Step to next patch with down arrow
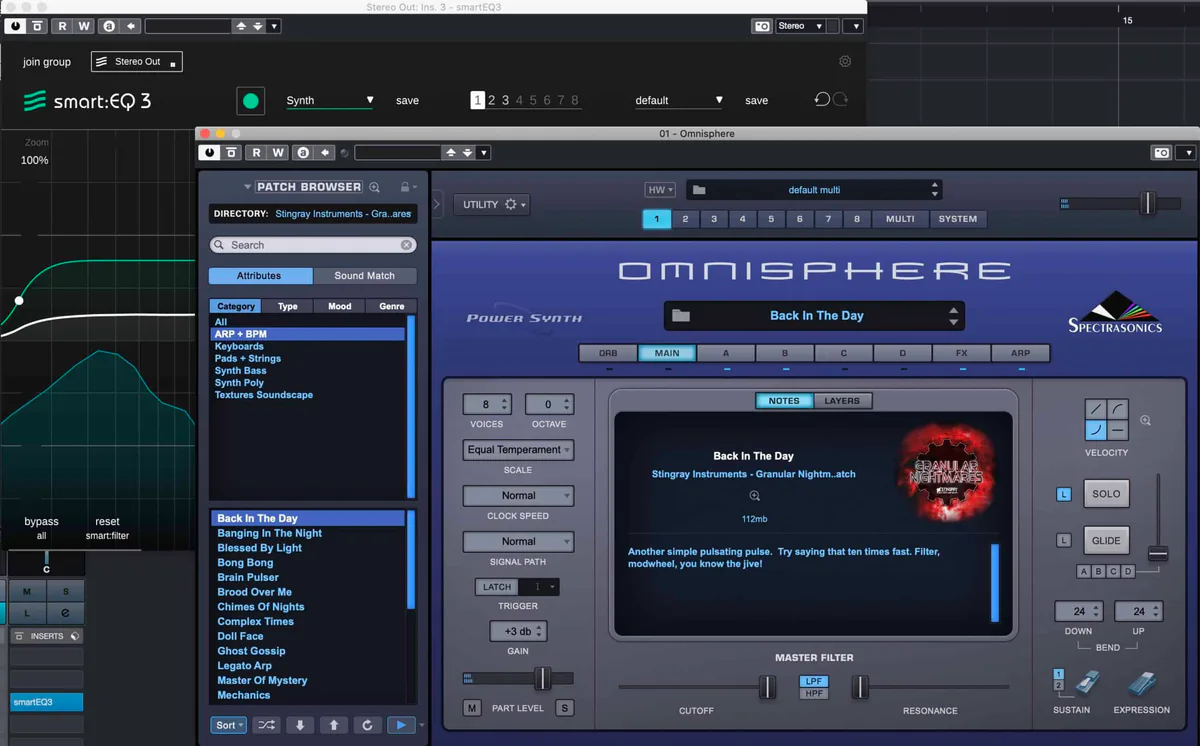The height and width of the screenshot is (746, 1200). click(x=300, y=725)
